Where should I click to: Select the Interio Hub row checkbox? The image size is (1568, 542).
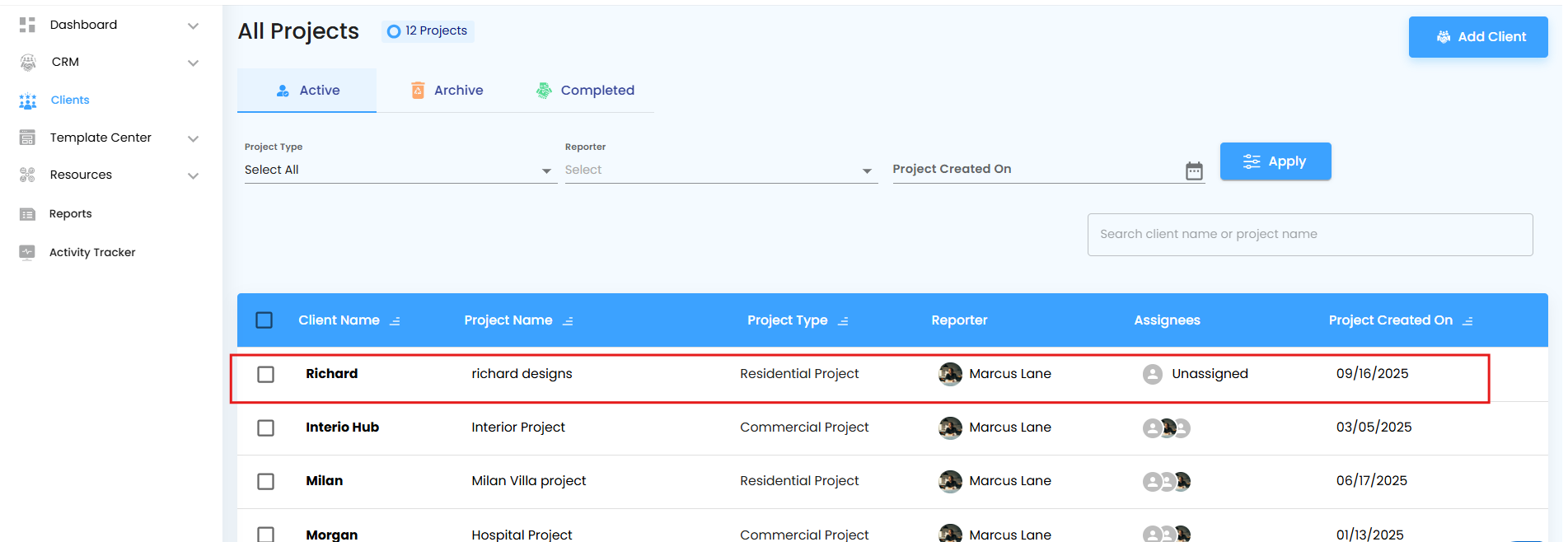click(265, 428)
